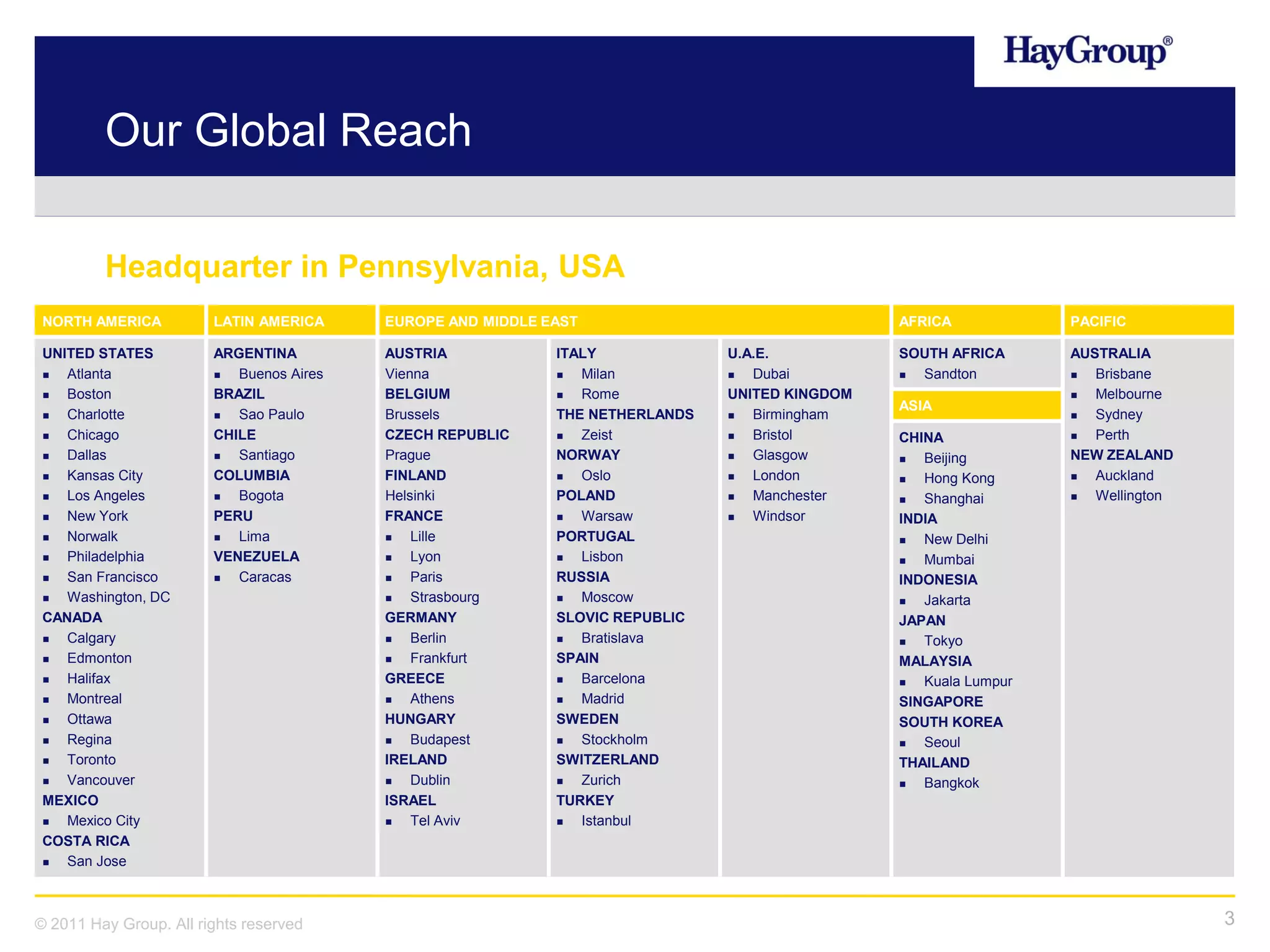Select Wellington under NEW ZEALAND
This screenshot has width=1270, height=952.
click(1128, 496)
